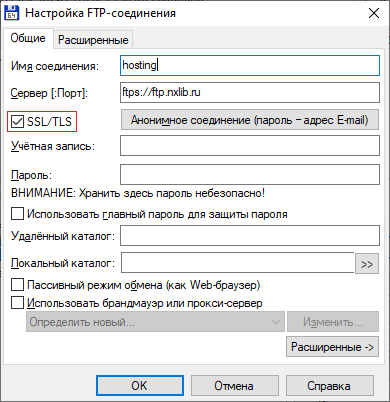Select the Общие tab
Viewport: 390px width, 402px height.
click(x=28, y=38)
